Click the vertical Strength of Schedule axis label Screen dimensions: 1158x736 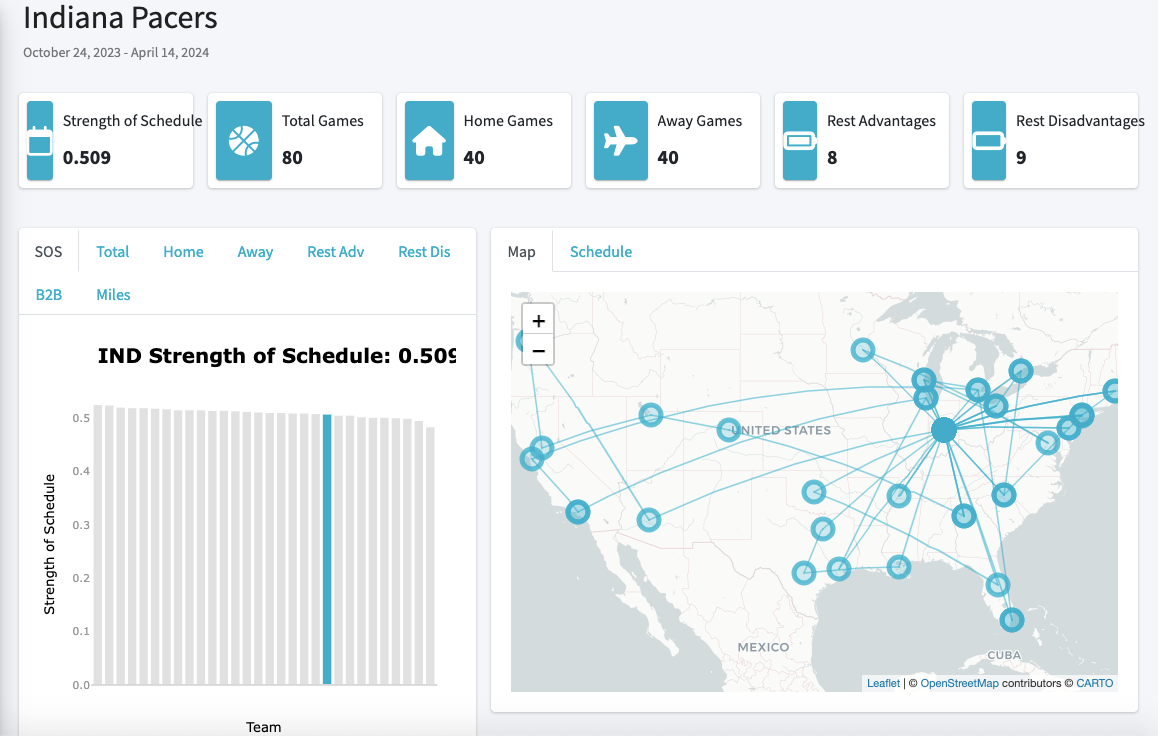pos(49,544)
